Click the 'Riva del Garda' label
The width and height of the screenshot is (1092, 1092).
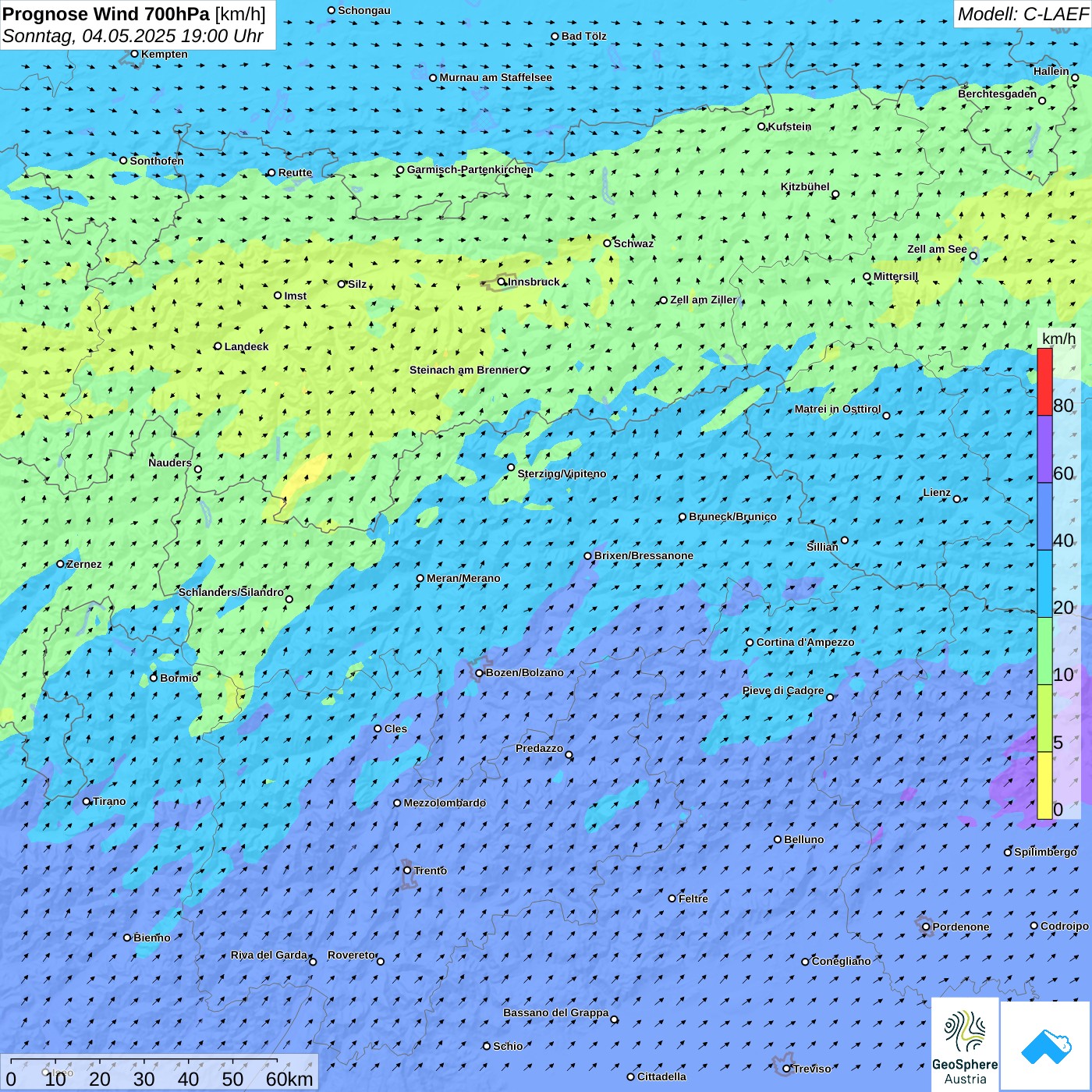pos(269,955)
